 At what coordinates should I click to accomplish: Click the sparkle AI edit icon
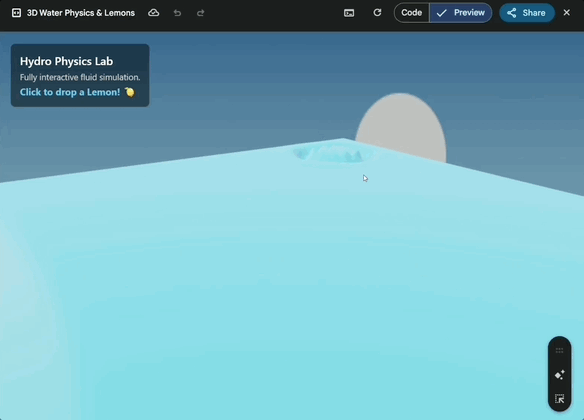click(559, 375)
